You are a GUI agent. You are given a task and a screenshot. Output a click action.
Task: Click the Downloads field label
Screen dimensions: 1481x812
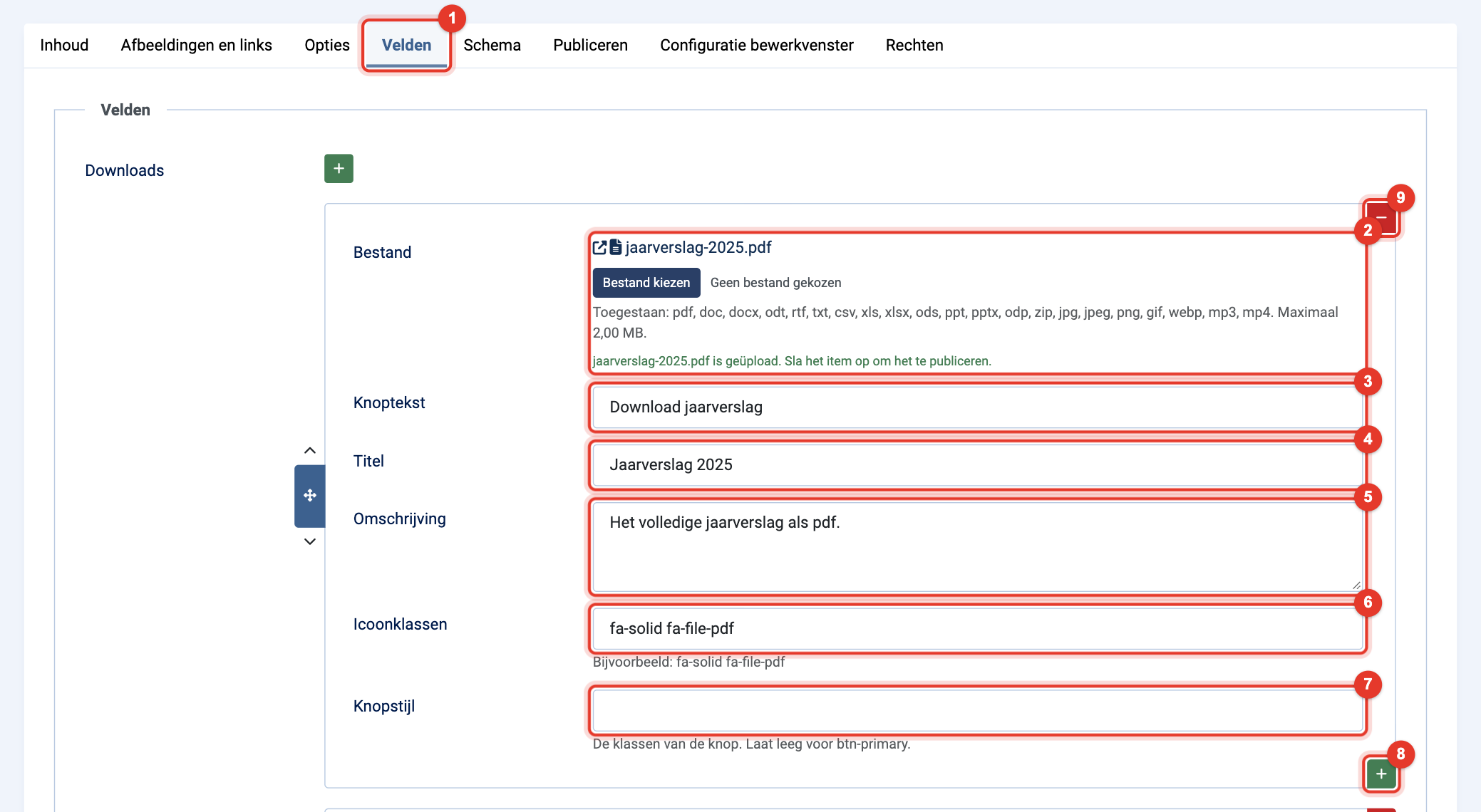coord(125,170)
